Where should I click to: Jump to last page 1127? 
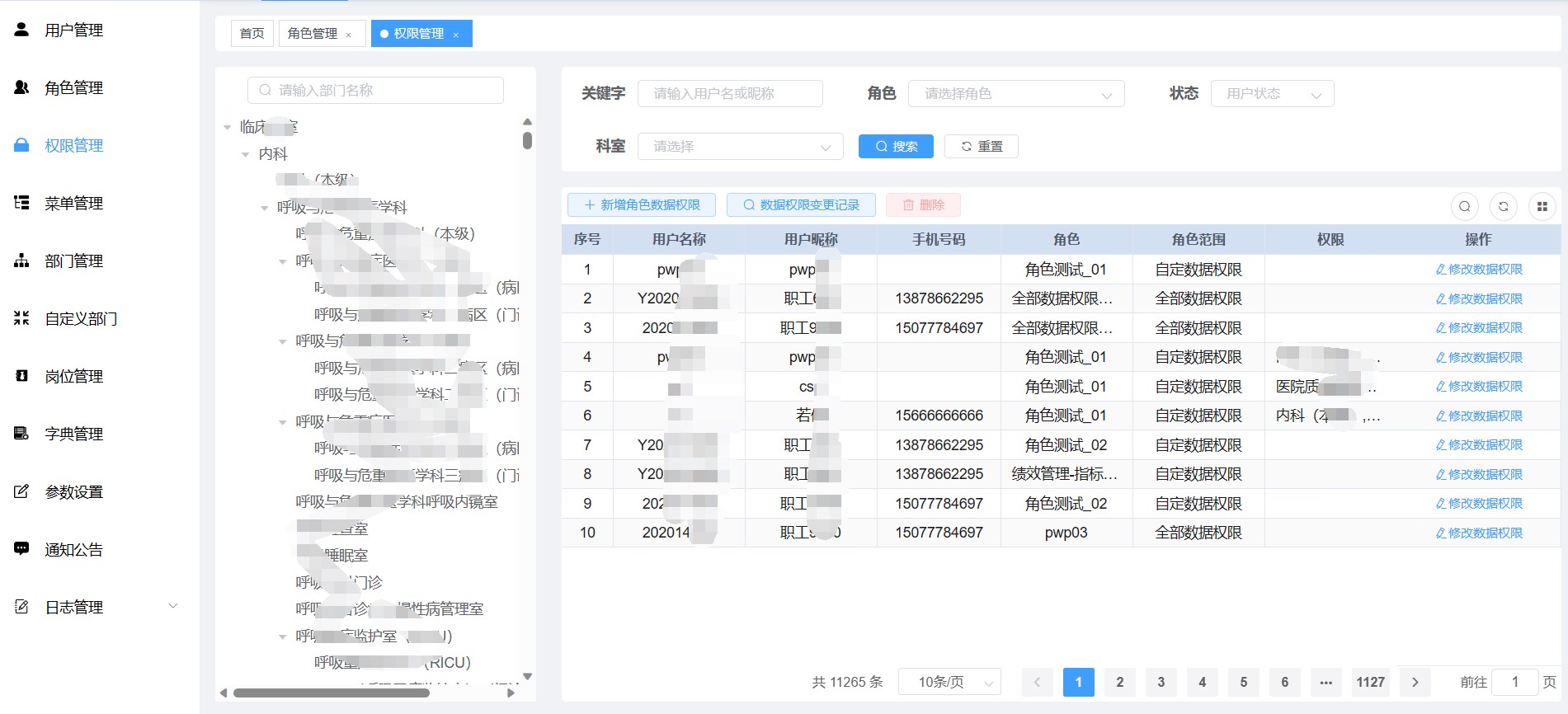pyautogui.click(x=1370, y=683)
